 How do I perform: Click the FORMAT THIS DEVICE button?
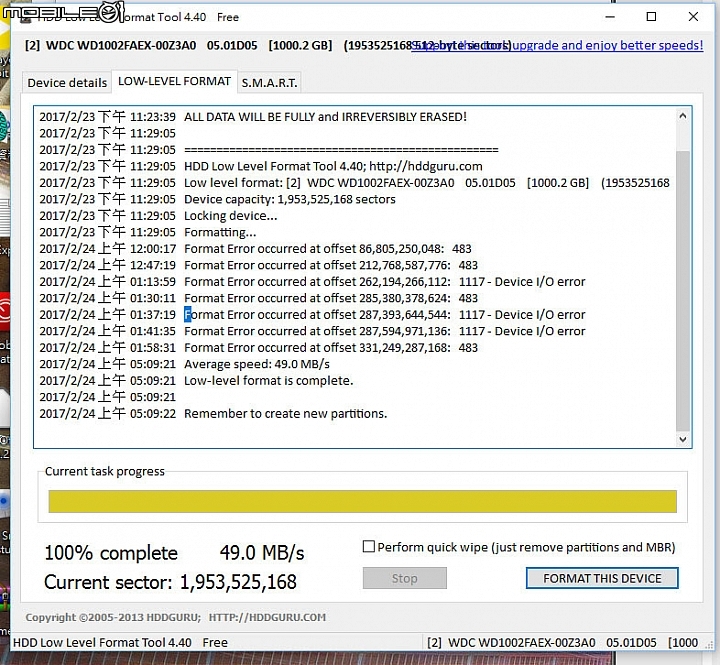(x=602, y=578)
